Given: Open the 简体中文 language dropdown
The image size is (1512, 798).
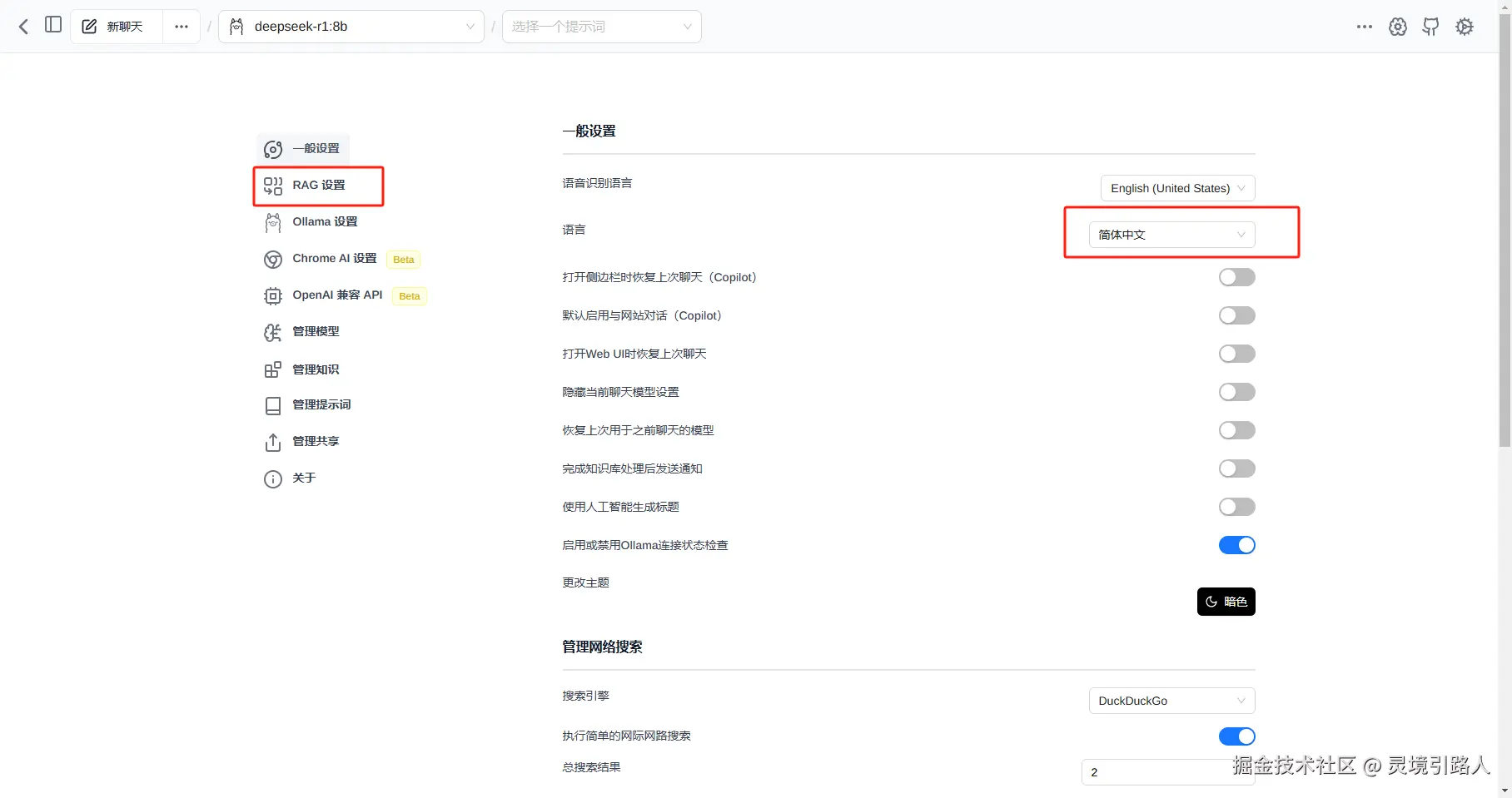Looking at the screenshot, I should [x=1170, y=234].
